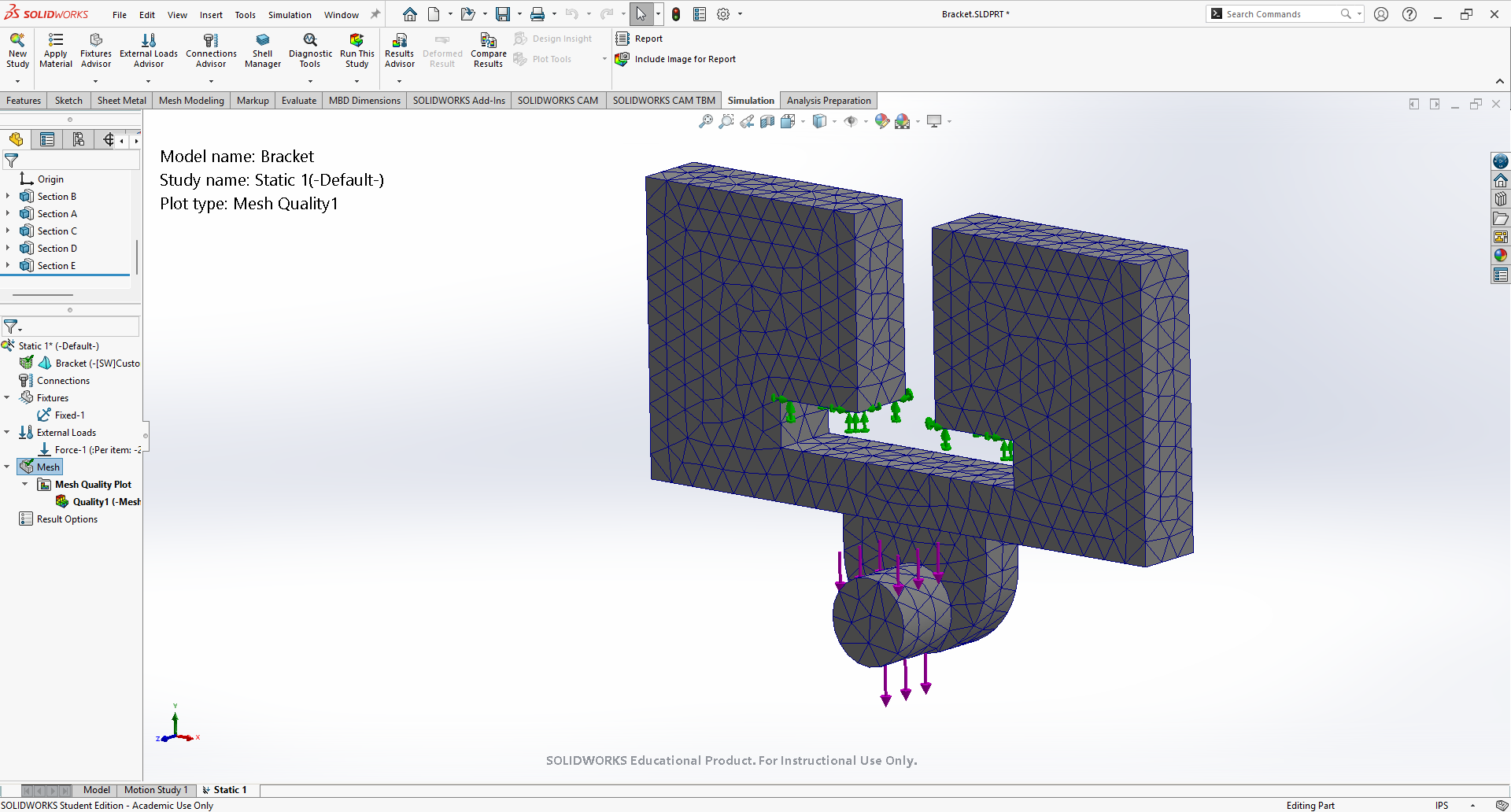Pin the menu bar with pushpin
Image resolution: width=1511 pixels, height=812 pixels.
[x=375, y=14]
